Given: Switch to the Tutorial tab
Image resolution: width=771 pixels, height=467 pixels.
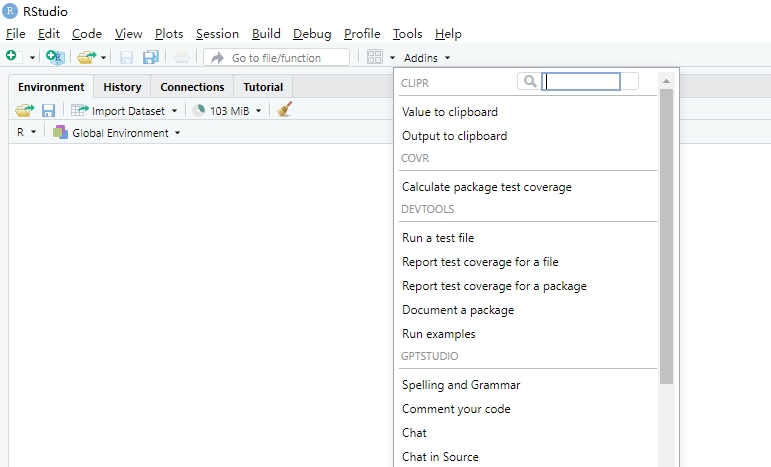Looking at the screenshot, I should tap(263, 87).
